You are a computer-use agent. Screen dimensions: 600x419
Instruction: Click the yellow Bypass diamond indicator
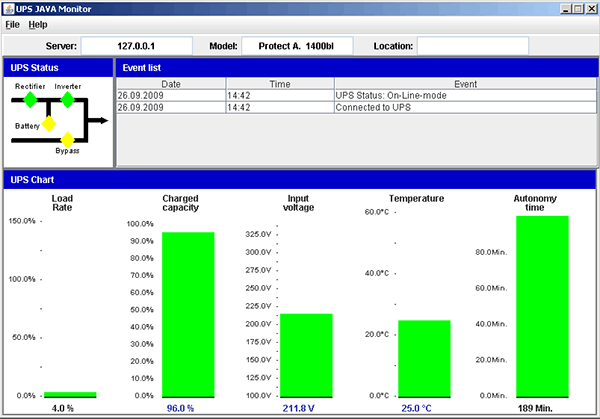(68, 140)
